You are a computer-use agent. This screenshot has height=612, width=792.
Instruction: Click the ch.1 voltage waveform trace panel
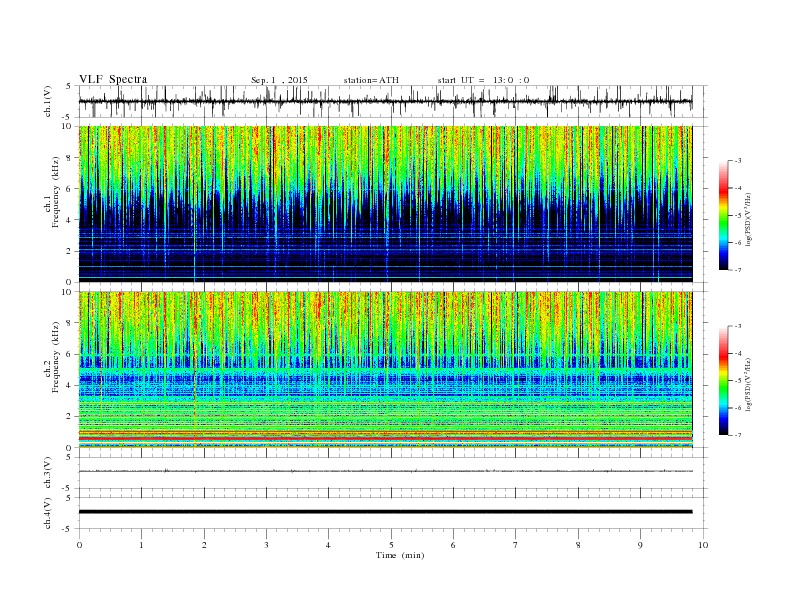point(393,101)
